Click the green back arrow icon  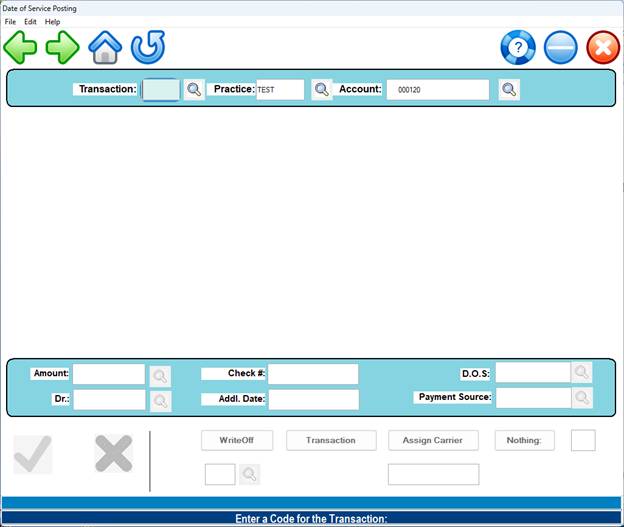tap(20, 47)
